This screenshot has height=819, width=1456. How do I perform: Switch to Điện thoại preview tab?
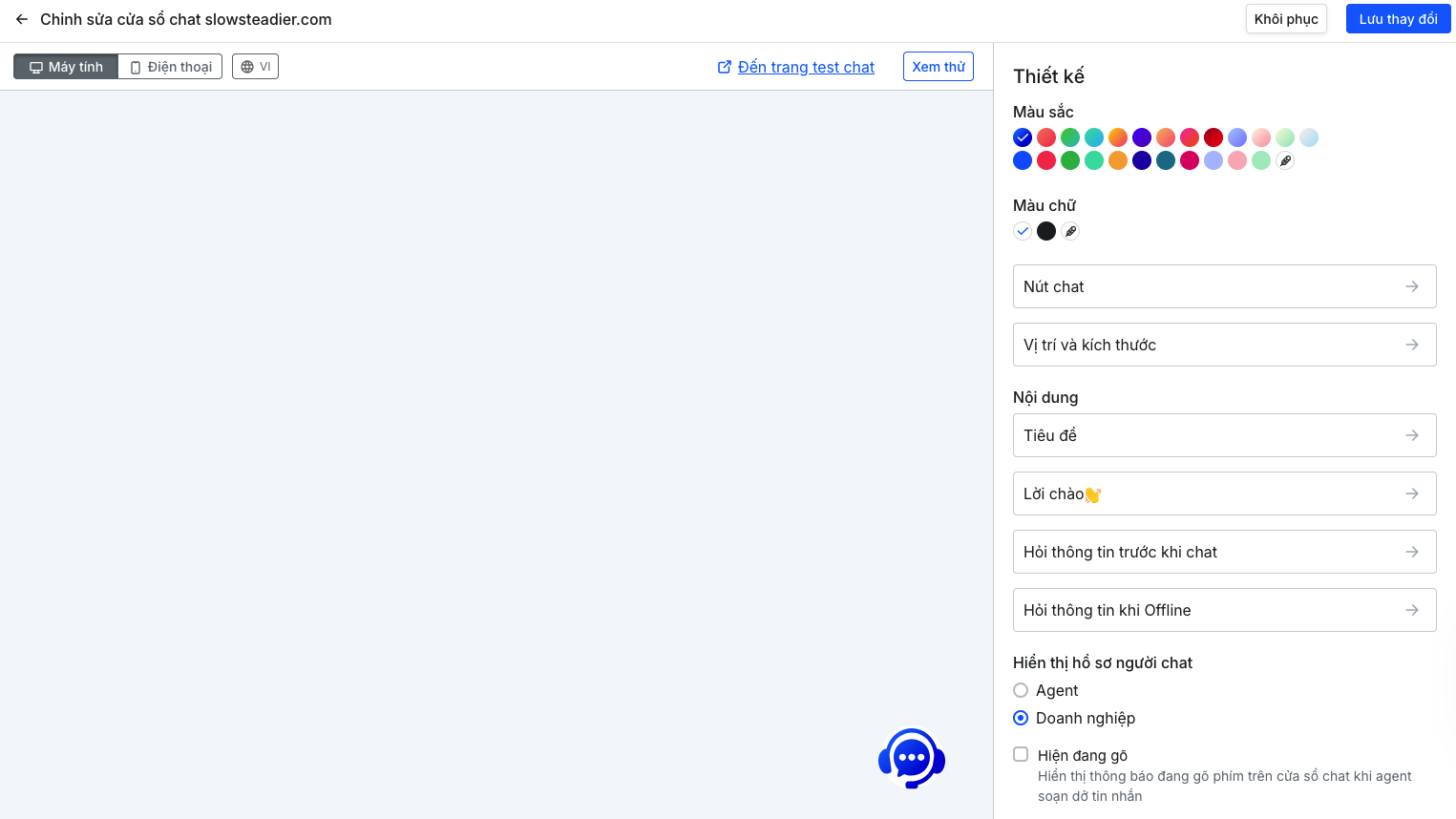pos(171,67)
